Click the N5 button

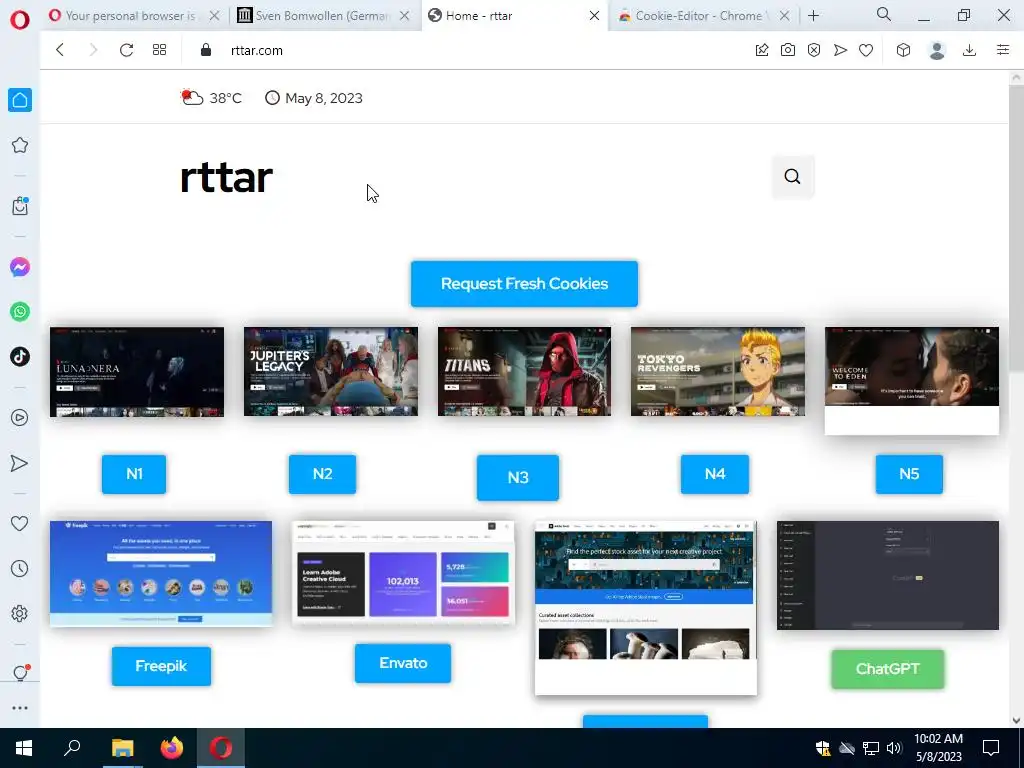[x=909, y=473]
